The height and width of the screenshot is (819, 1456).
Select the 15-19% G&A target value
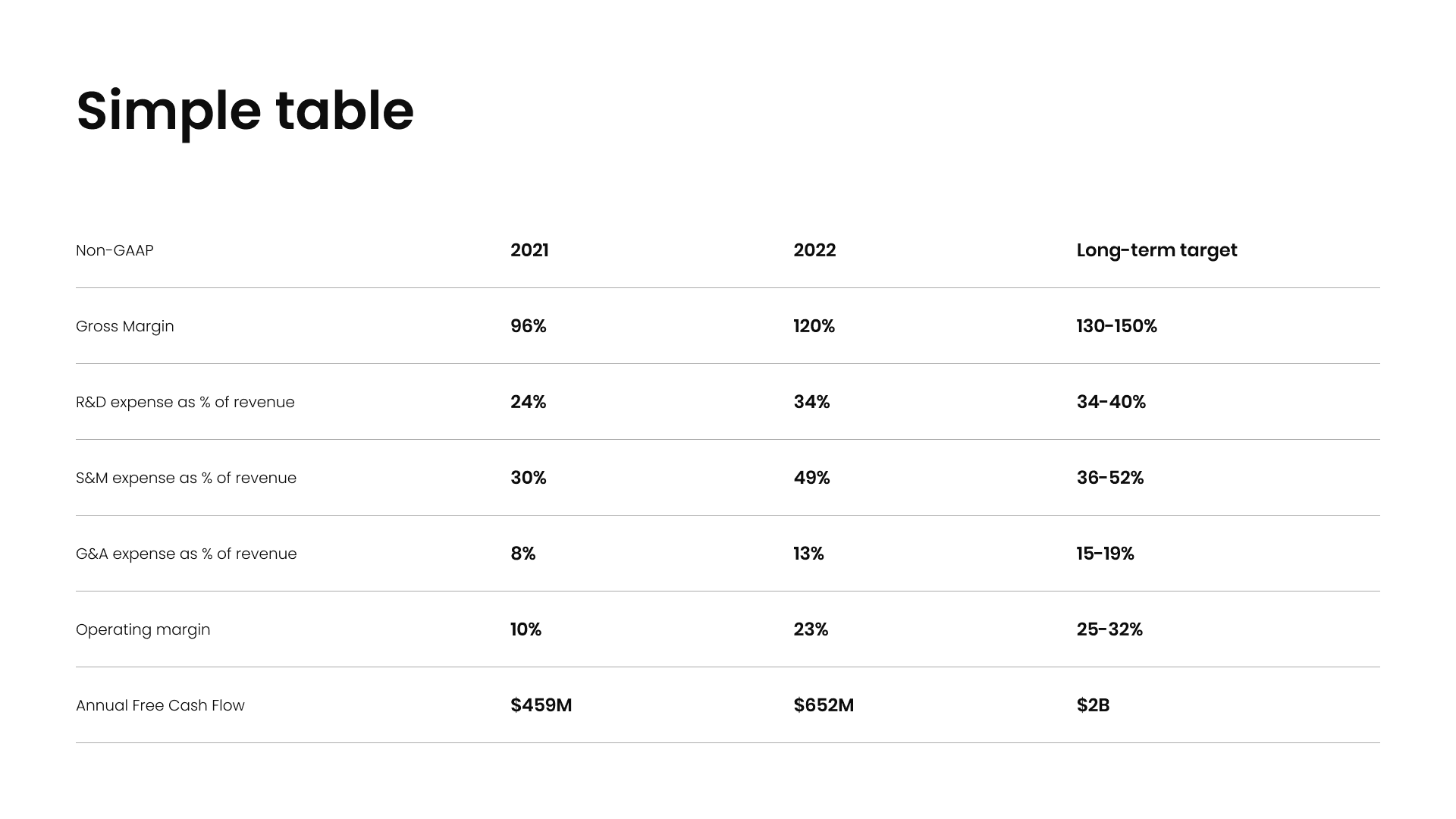pyautogui.click(x=1105, y=554)
